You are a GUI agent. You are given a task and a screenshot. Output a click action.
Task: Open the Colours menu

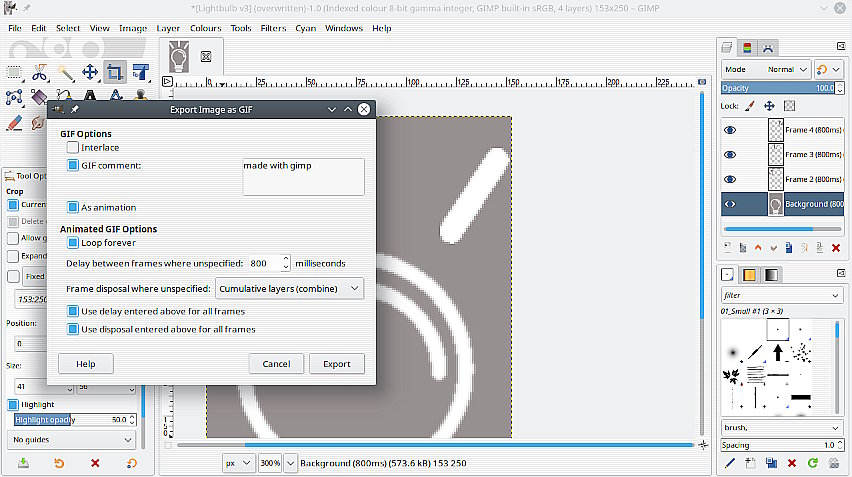tap(205, 28)
